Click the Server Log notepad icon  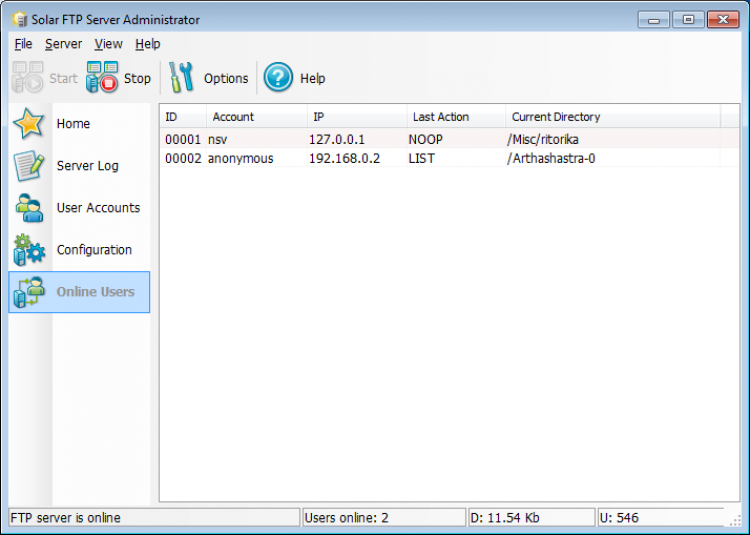pos(29,165)
